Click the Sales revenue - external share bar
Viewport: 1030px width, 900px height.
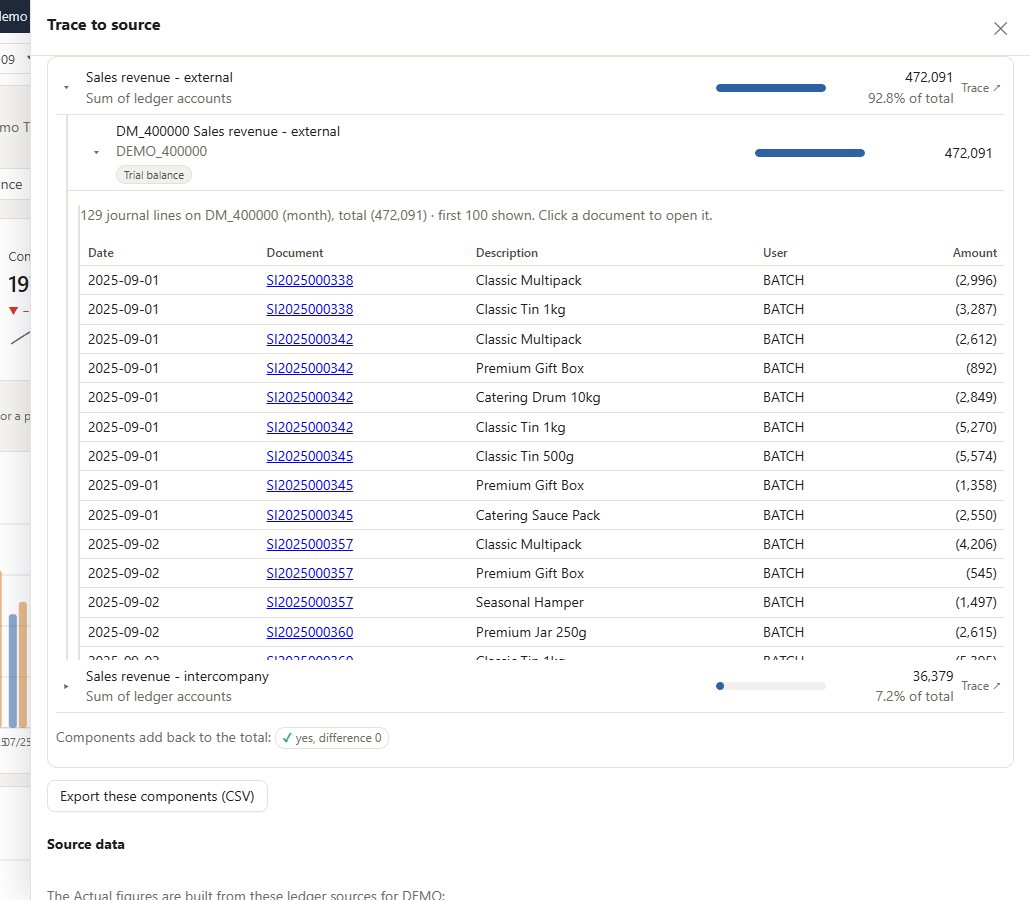click(771, 88)
